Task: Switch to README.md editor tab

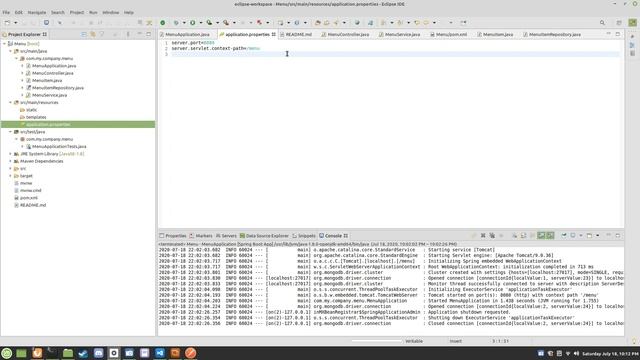Action: (298, 35)
